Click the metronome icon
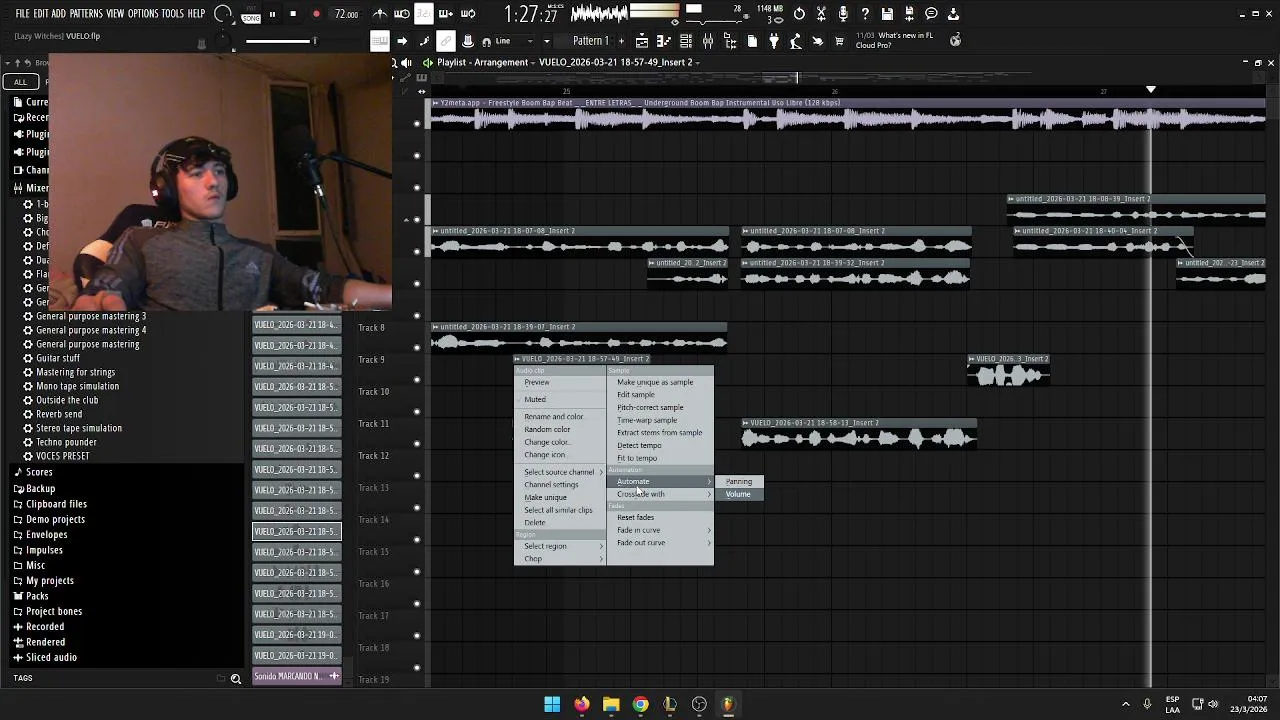The height and width of the screenshot is (720, 1280). (x=380, y=14)
